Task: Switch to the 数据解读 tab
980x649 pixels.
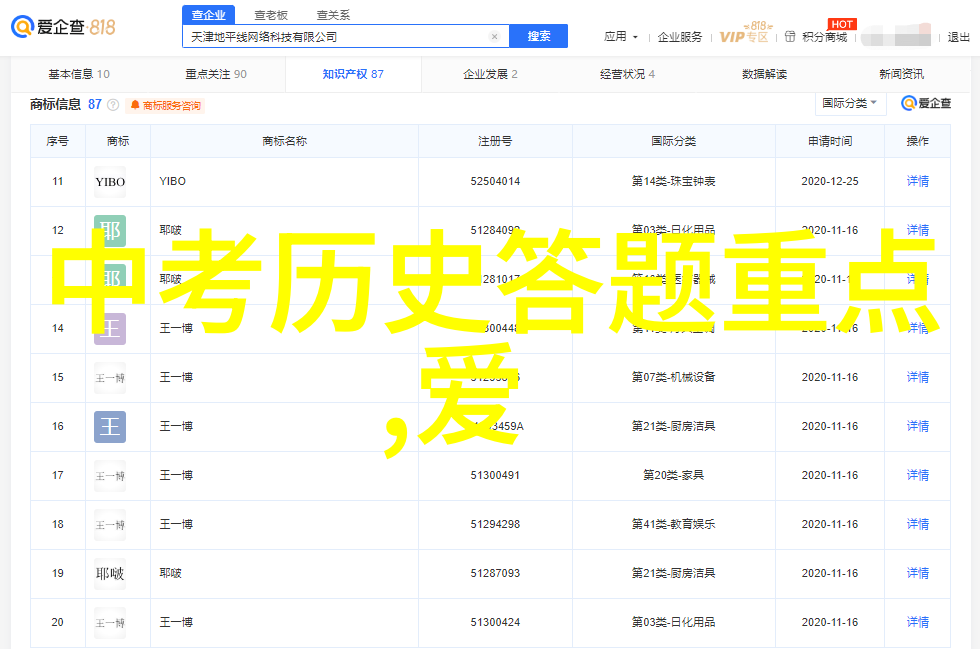Action: [764, 74]
